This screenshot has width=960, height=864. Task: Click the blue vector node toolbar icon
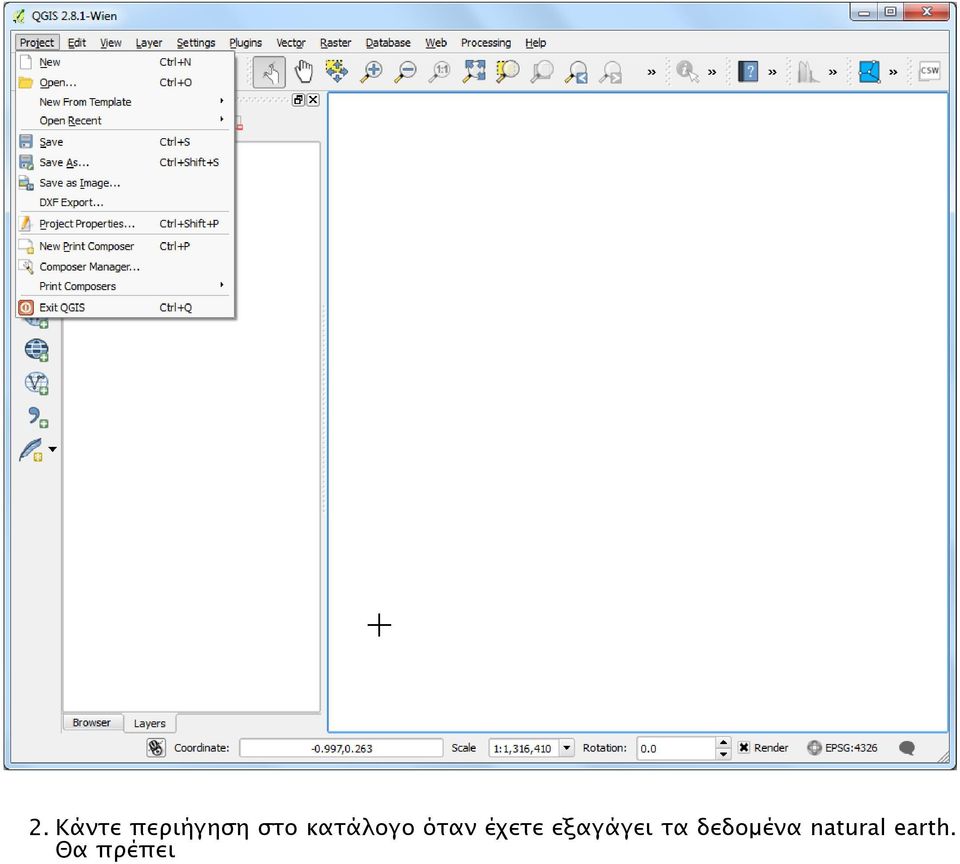(869, 72)
